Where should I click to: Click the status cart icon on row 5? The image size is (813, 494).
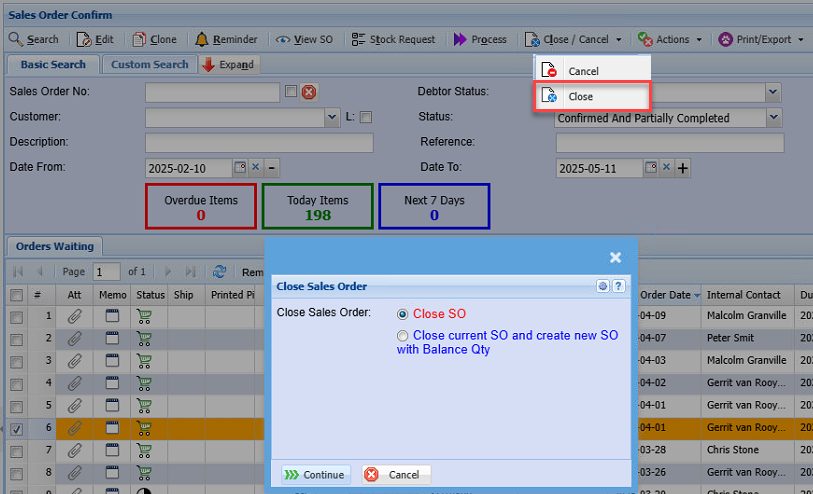pyautogui.click(x=144, y=406)
